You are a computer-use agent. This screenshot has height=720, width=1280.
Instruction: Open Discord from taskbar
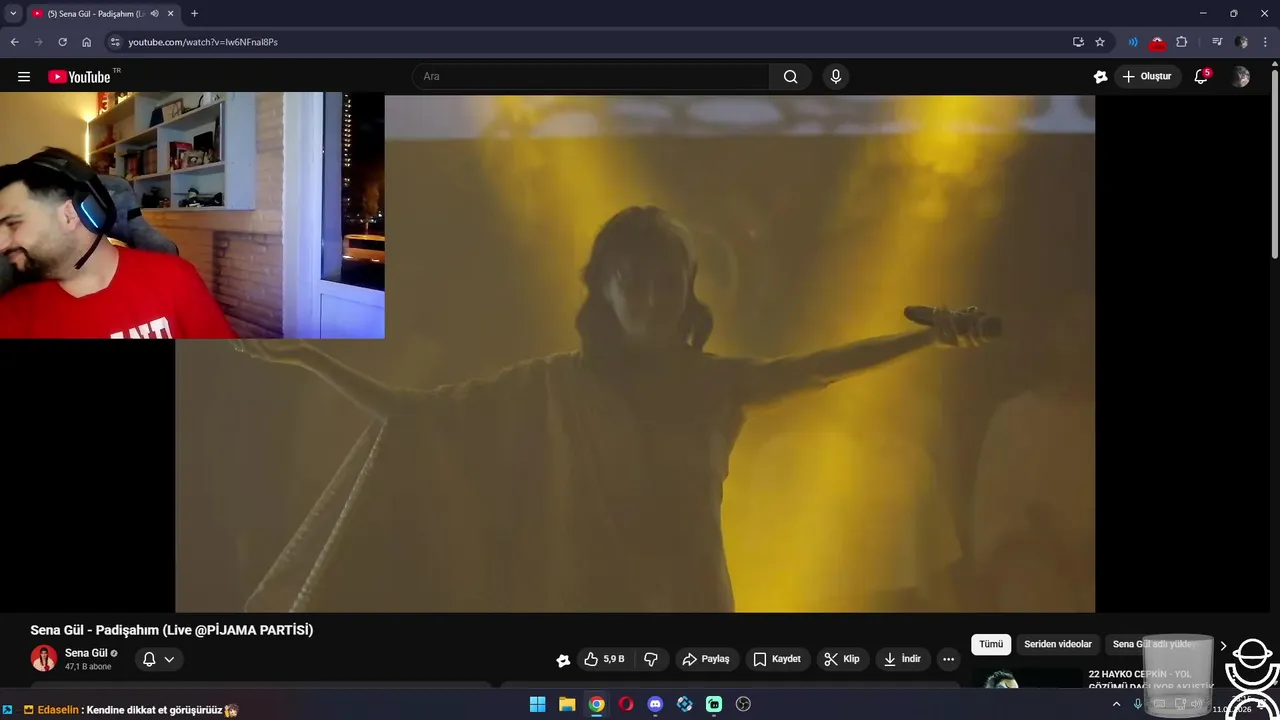click(x=655, y=704)
